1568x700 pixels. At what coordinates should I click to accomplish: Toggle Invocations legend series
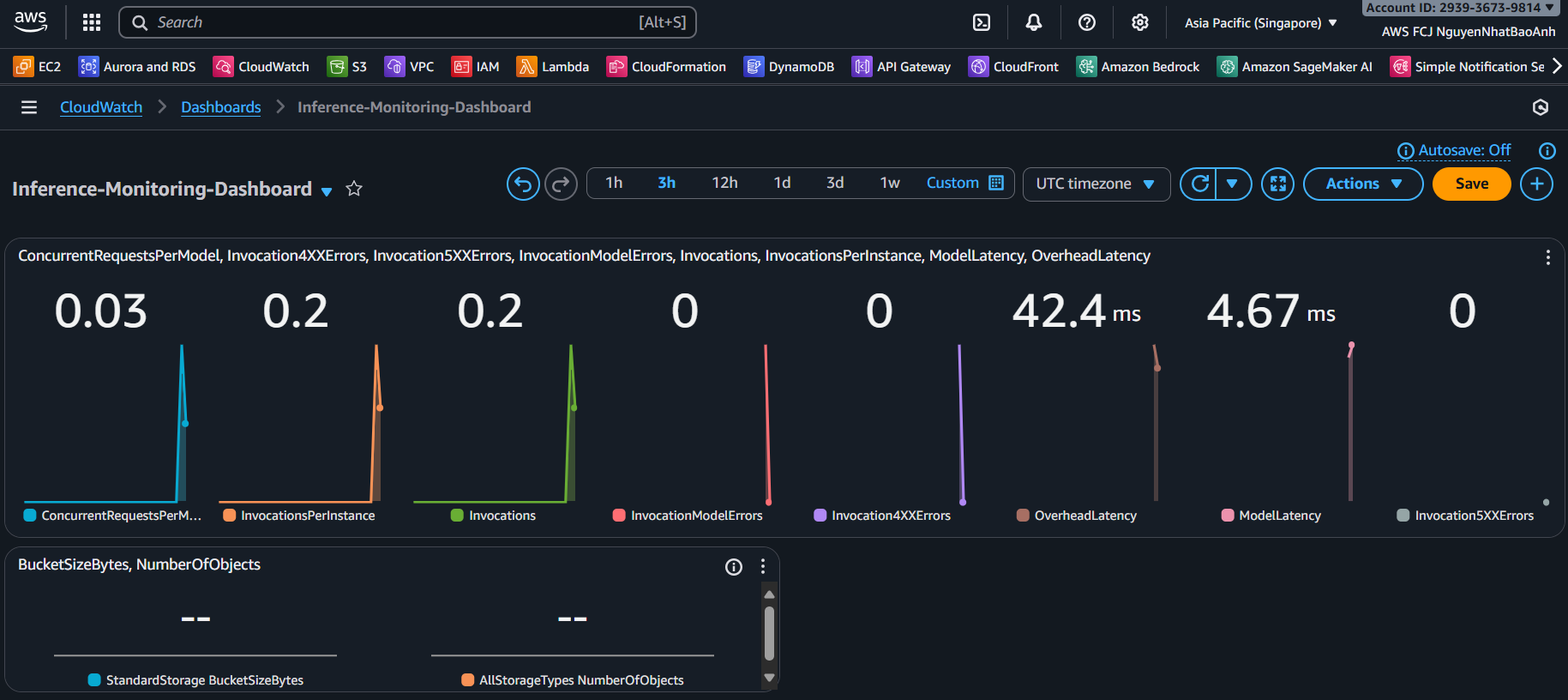click(493, 516)
